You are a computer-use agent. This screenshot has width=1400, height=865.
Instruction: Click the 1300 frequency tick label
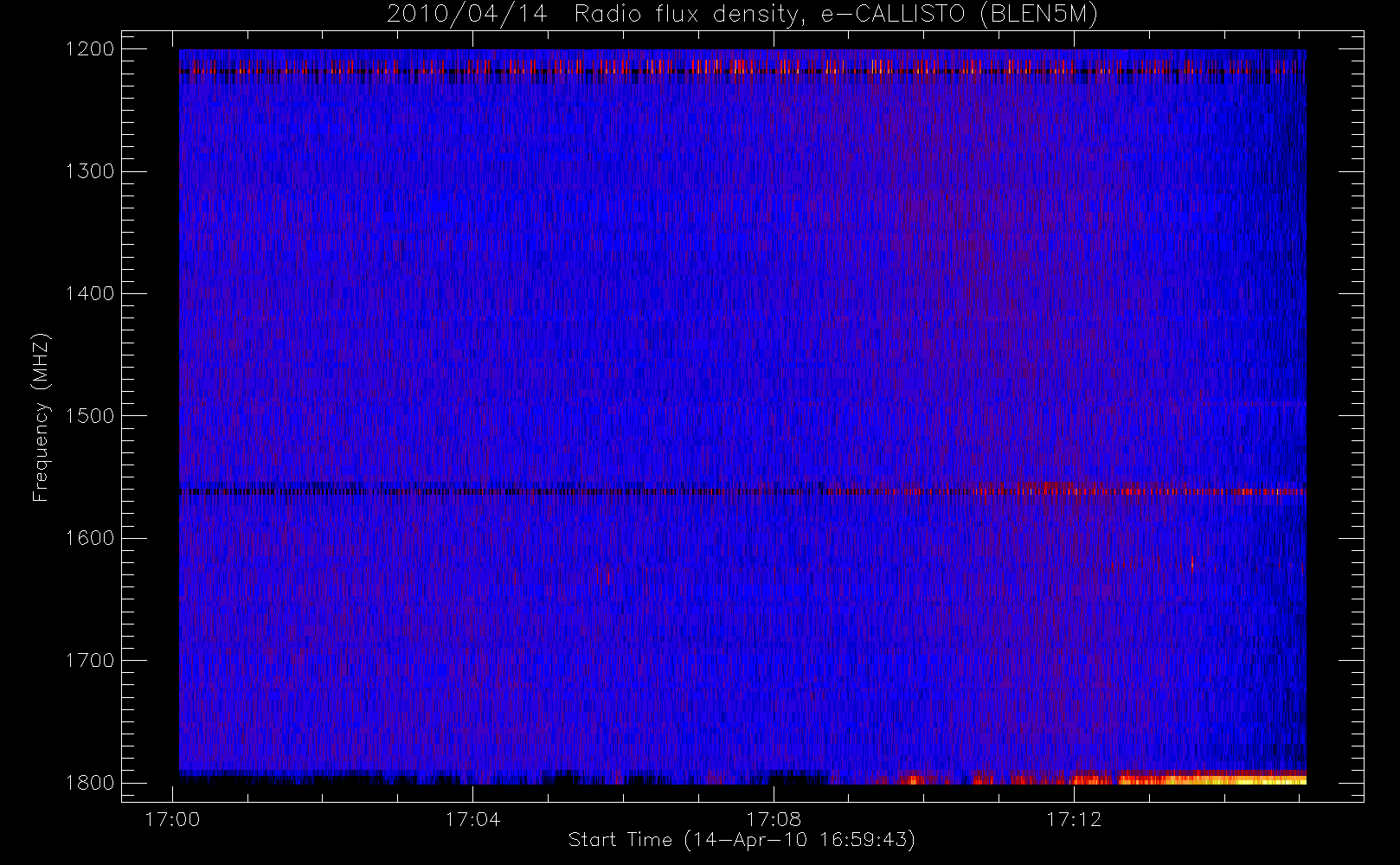coord(90,171)
